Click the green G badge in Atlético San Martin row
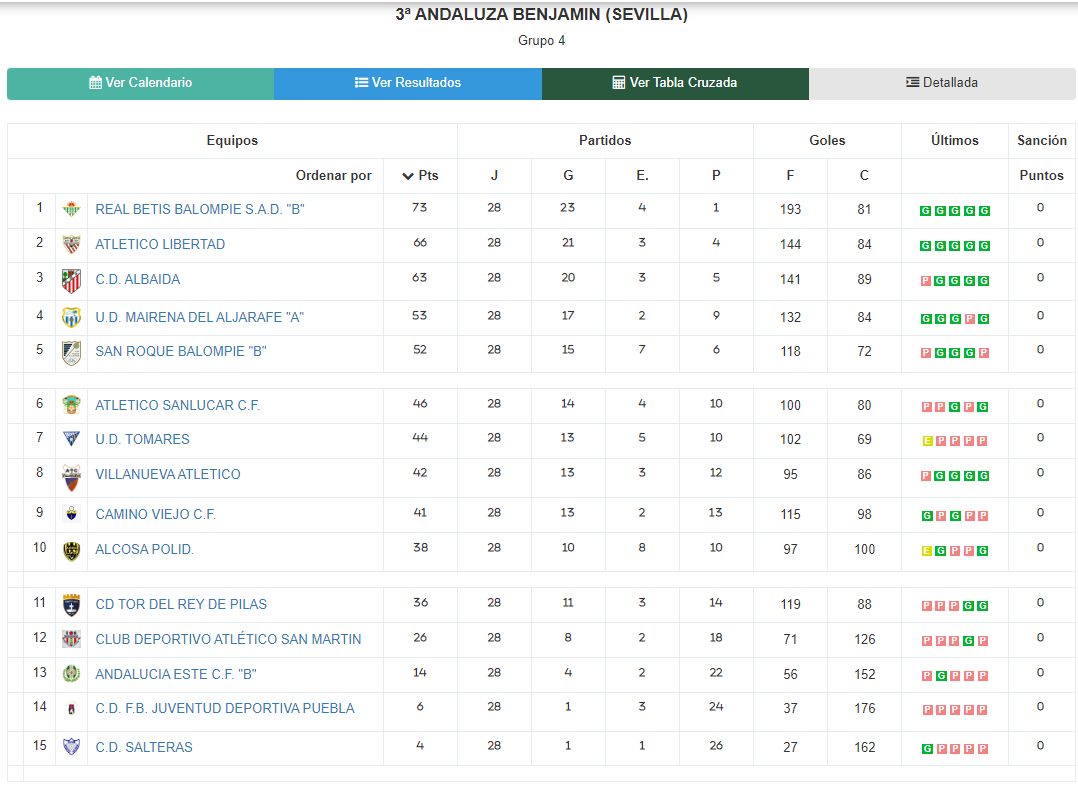Screen dimensions: 1078x793 coord(969,641)
